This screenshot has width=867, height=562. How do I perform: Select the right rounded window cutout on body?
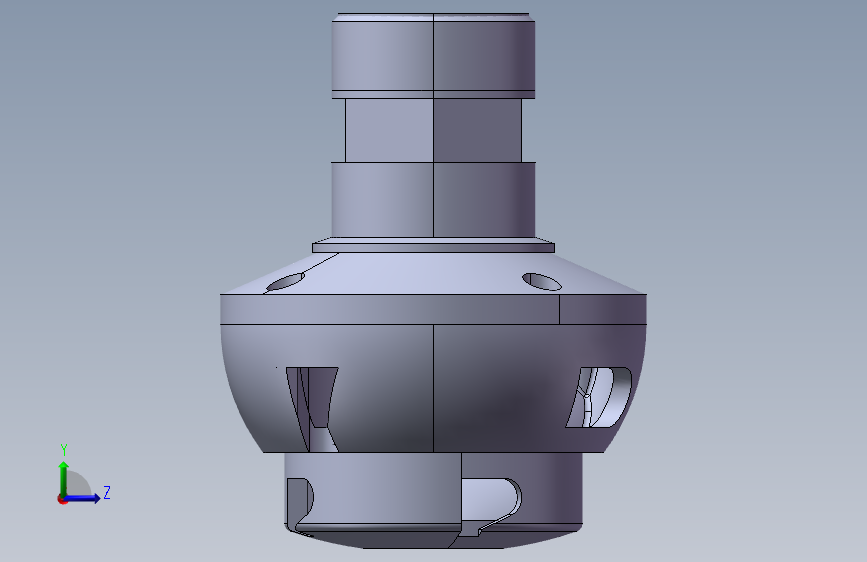coord(599,397)
